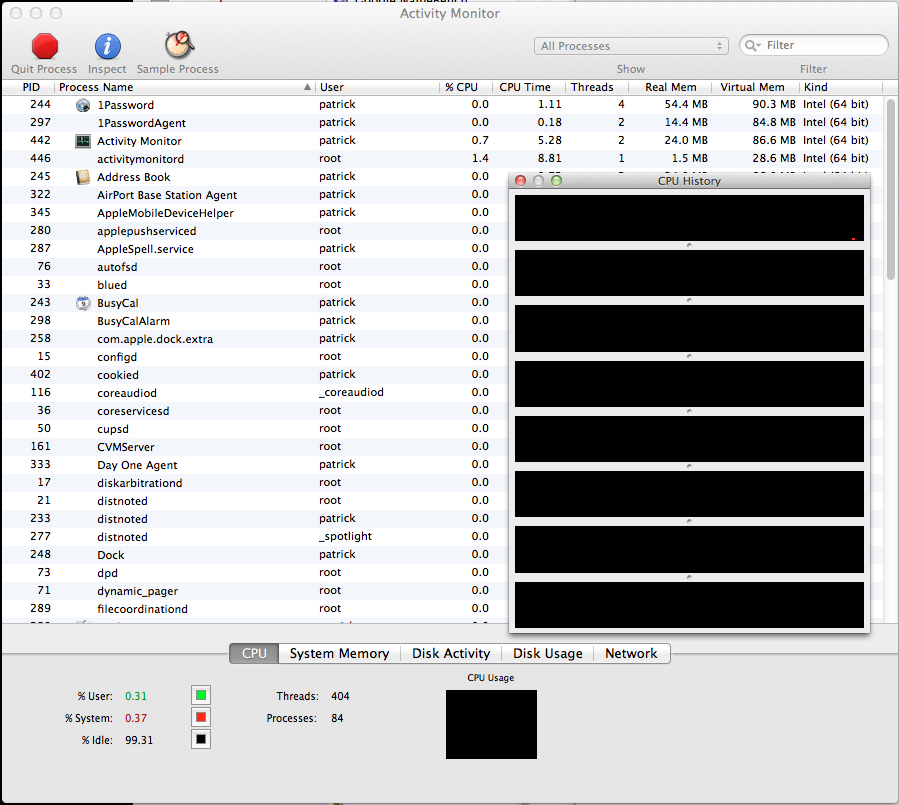Image resolution: width=899 pixels, height=805 pixels.
Task: Click the red % System color swatch
Action: [201, 717]
